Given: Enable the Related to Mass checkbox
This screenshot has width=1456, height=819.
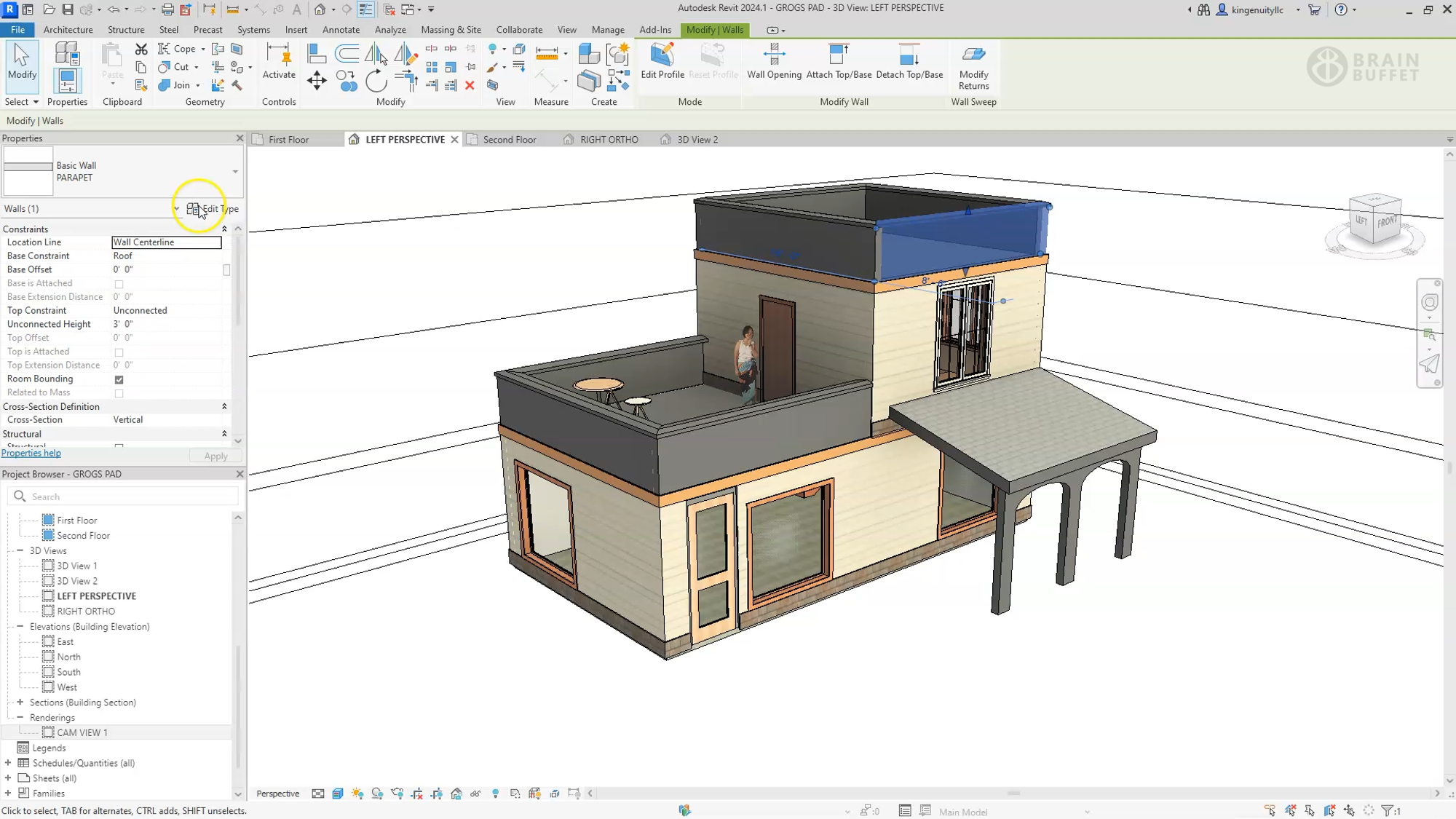Looking at the screenshot, I should [x=119, y=392].
